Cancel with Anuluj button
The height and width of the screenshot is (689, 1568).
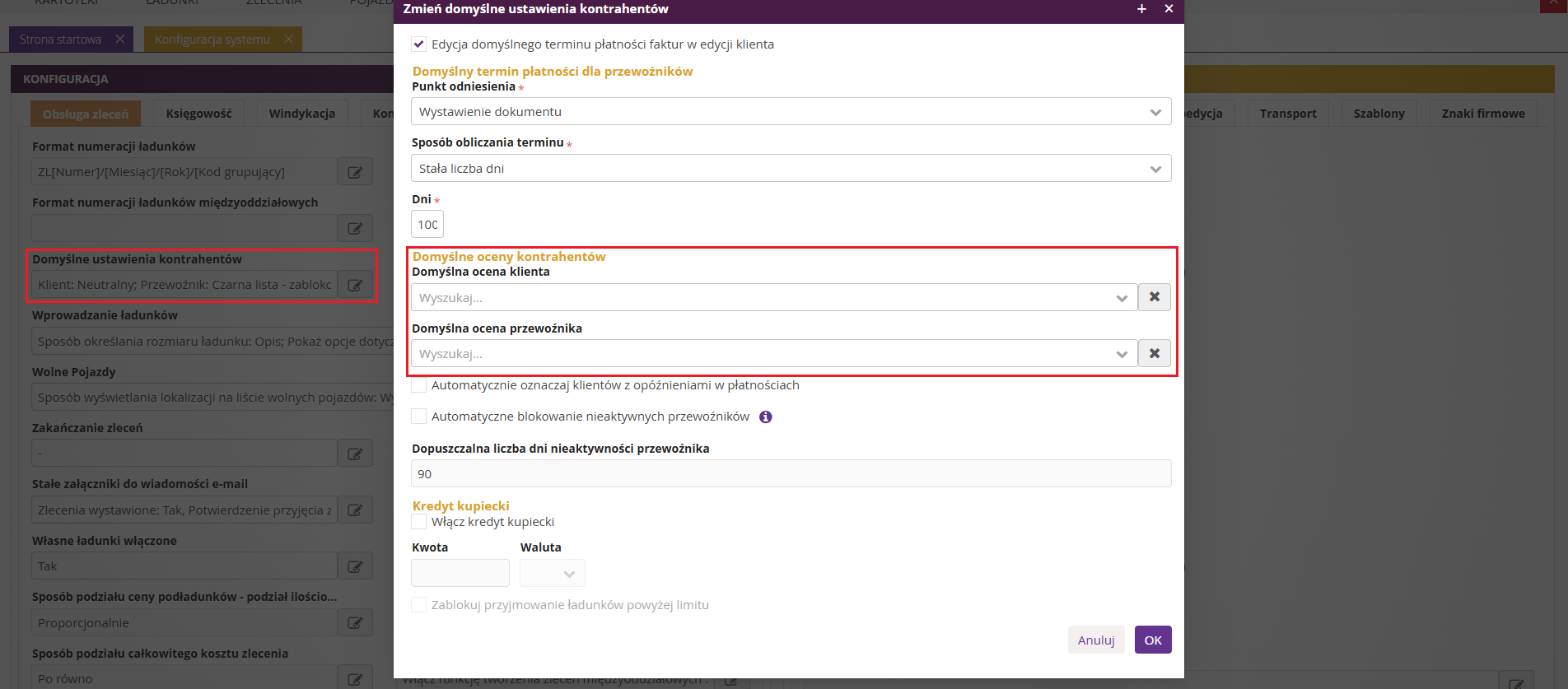(x=1096, y=640)
